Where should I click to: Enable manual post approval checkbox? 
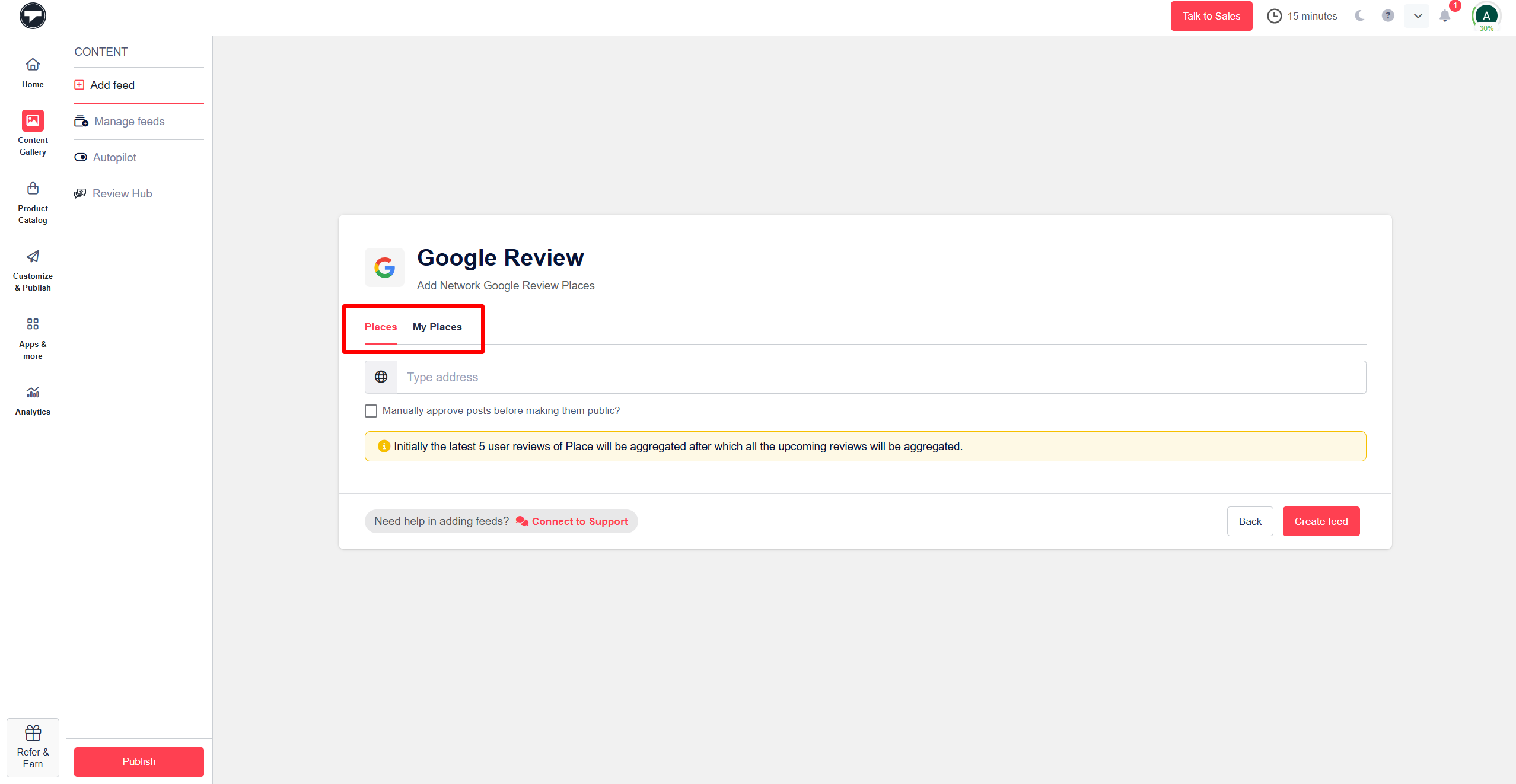click(x=371, y=411)
